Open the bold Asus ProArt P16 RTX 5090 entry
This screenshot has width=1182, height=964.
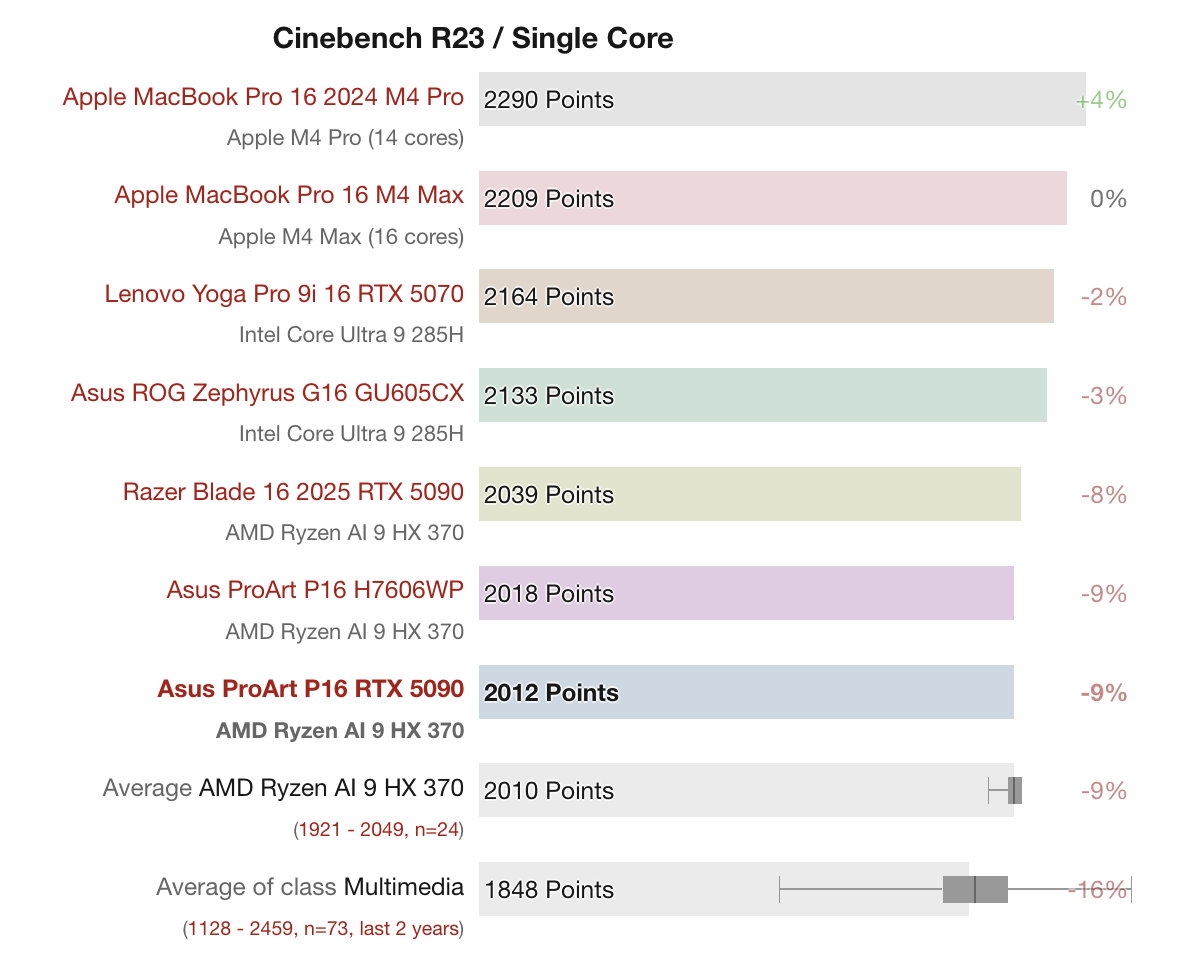[x=310, y=689]
